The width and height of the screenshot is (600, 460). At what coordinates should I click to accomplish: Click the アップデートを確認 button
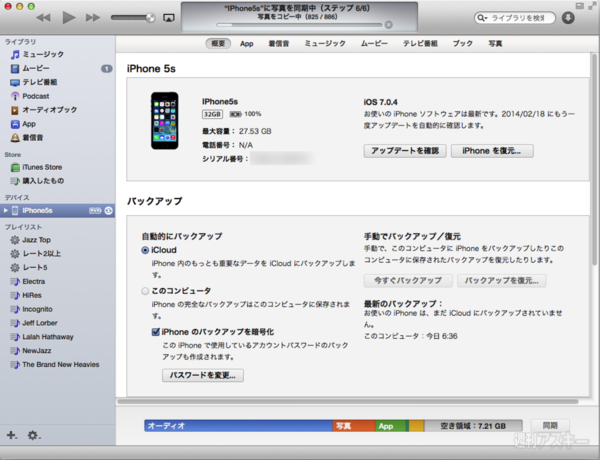(x=405, y=151)
